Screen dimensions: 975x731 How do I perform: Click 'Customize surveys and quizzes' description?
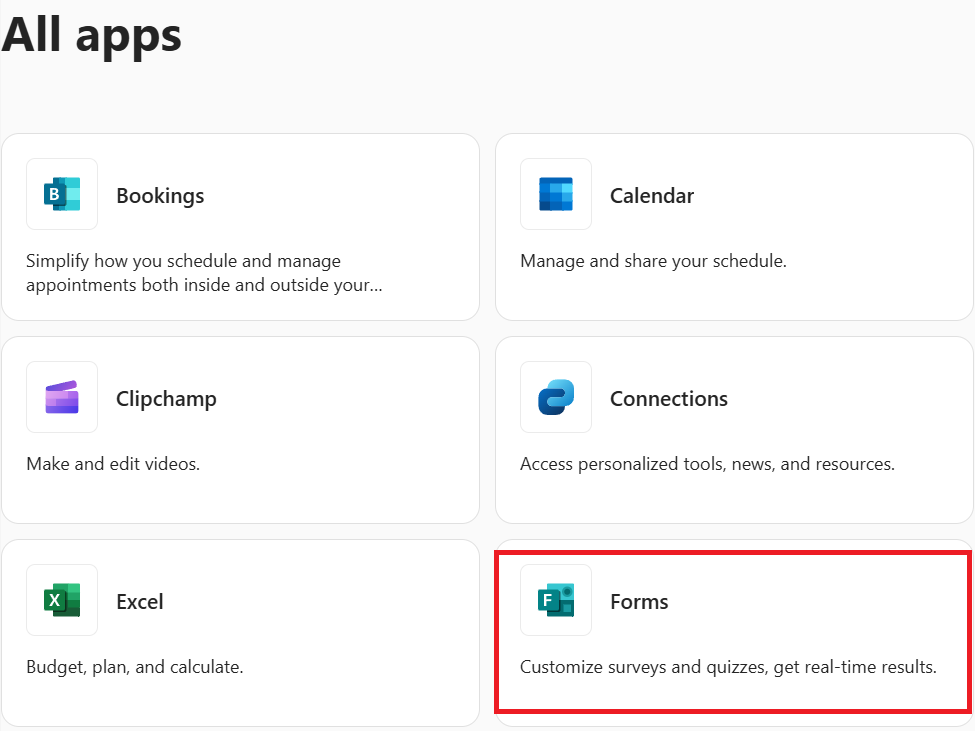[x=728, y=667]
